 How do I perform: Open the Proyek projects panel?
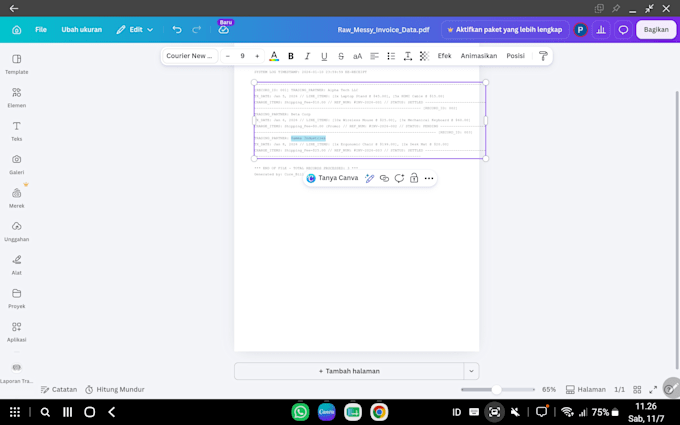click(16, 298)
